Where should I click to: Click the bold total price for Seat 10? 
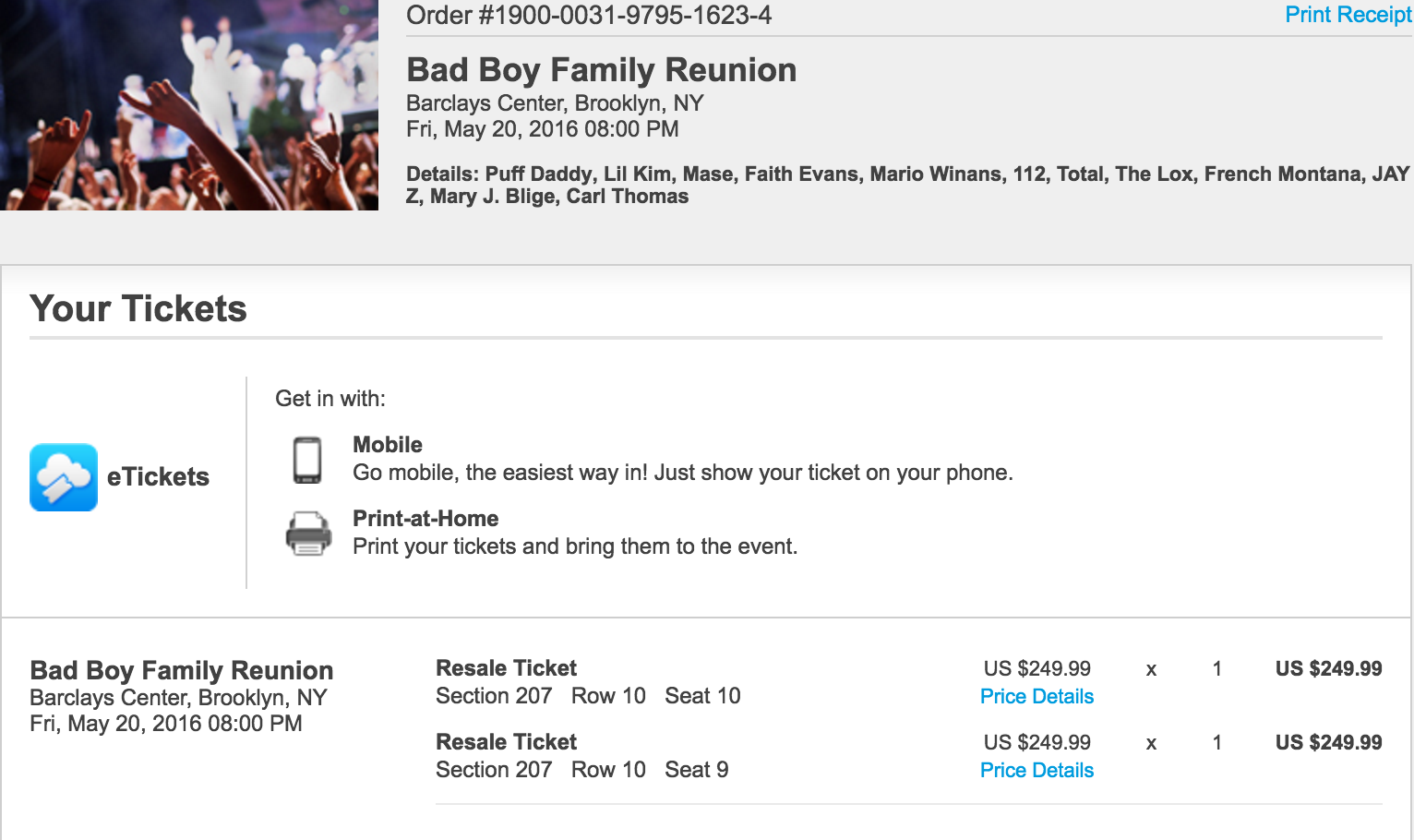(1328, 669)
